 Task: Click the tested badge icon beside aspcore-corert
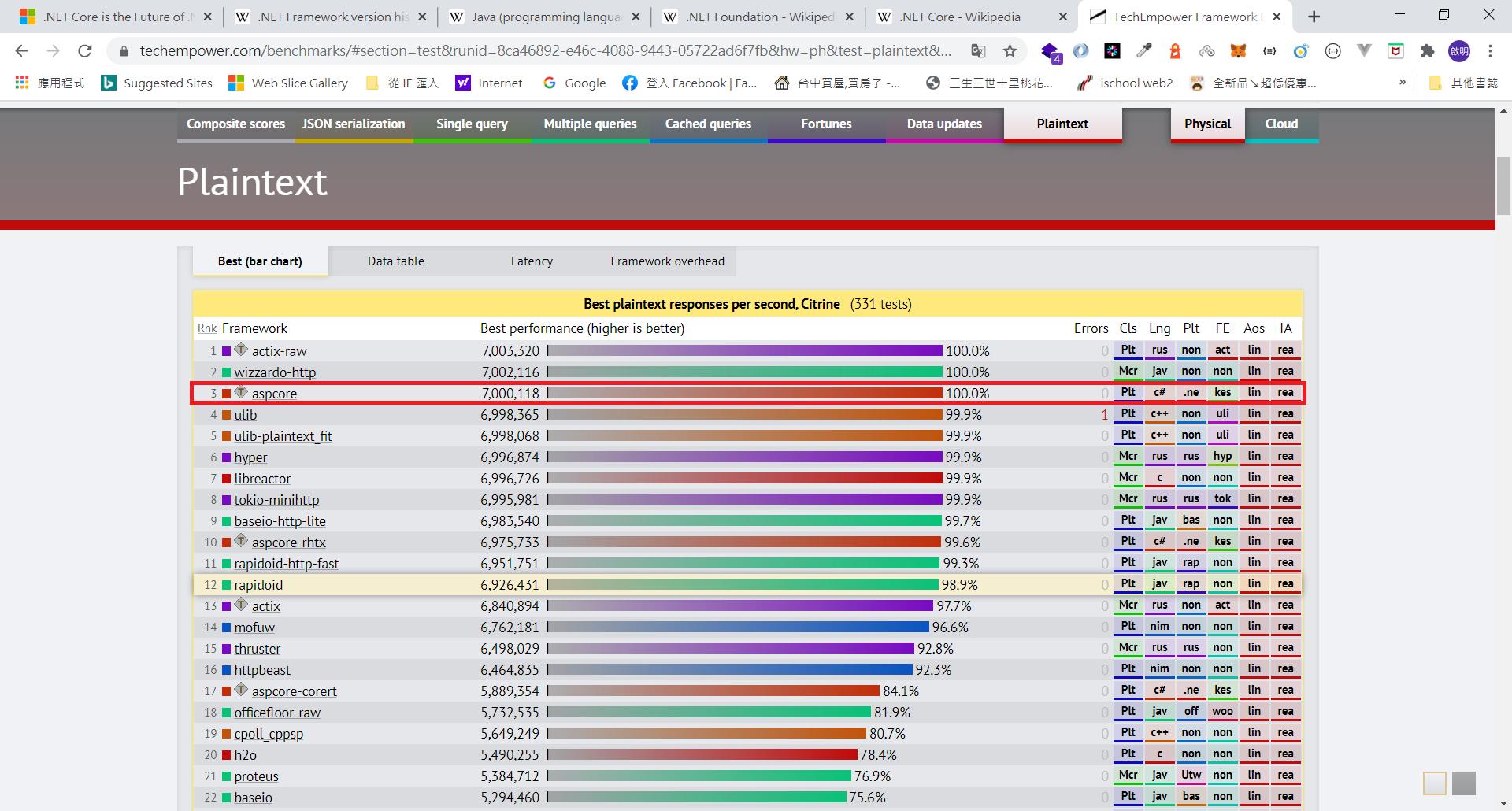tap(241, 690)
